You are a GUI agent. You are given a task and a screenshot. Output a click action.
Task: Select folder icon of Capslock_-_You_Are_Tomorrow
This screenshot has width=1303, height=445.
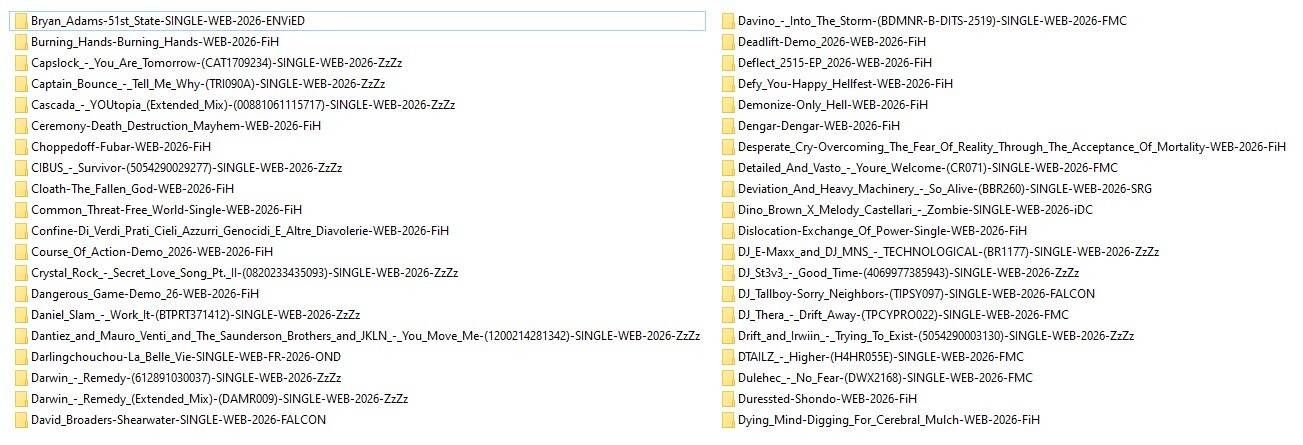pyautogui.click(x=21, y=62)
